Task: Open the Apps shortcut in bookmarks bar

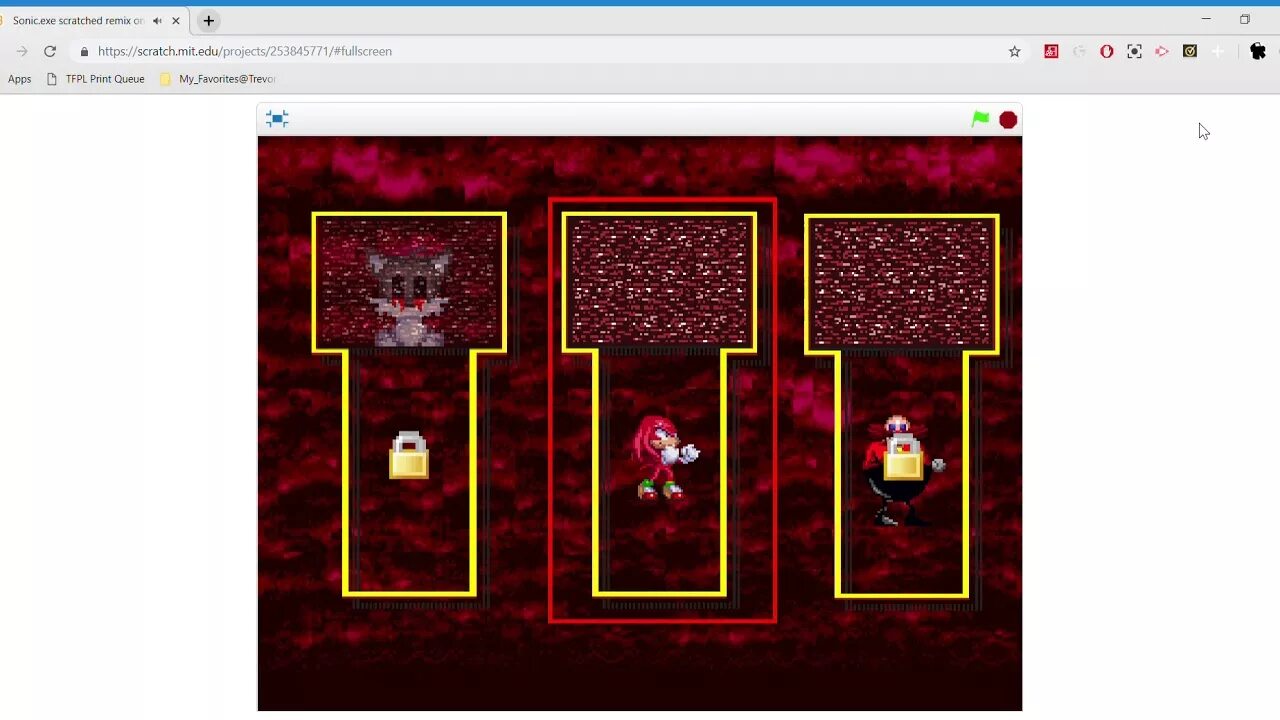Action: coord(20,79)
